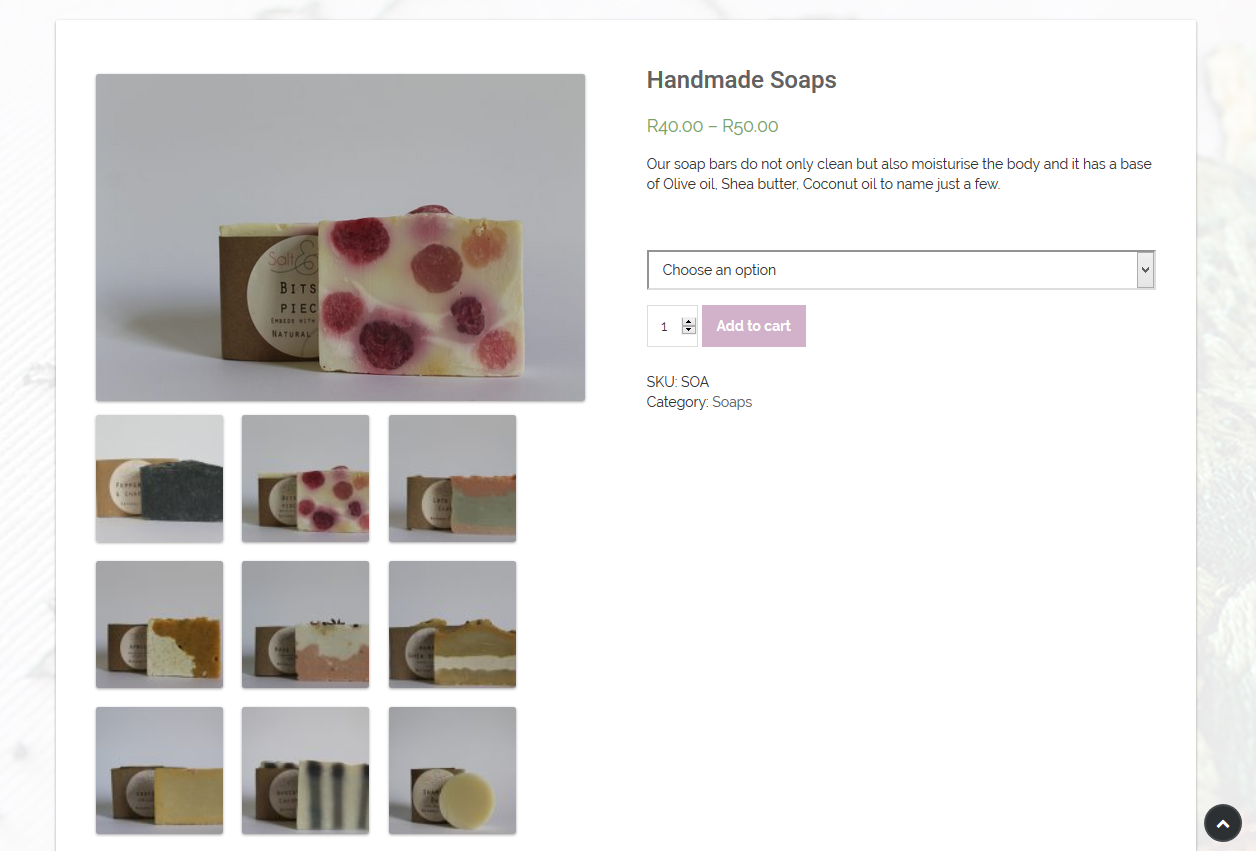This screenshot has height=851, width=1256.
Task: Choose the orange and cream soap thumbnail
Action: coord(159,624)
